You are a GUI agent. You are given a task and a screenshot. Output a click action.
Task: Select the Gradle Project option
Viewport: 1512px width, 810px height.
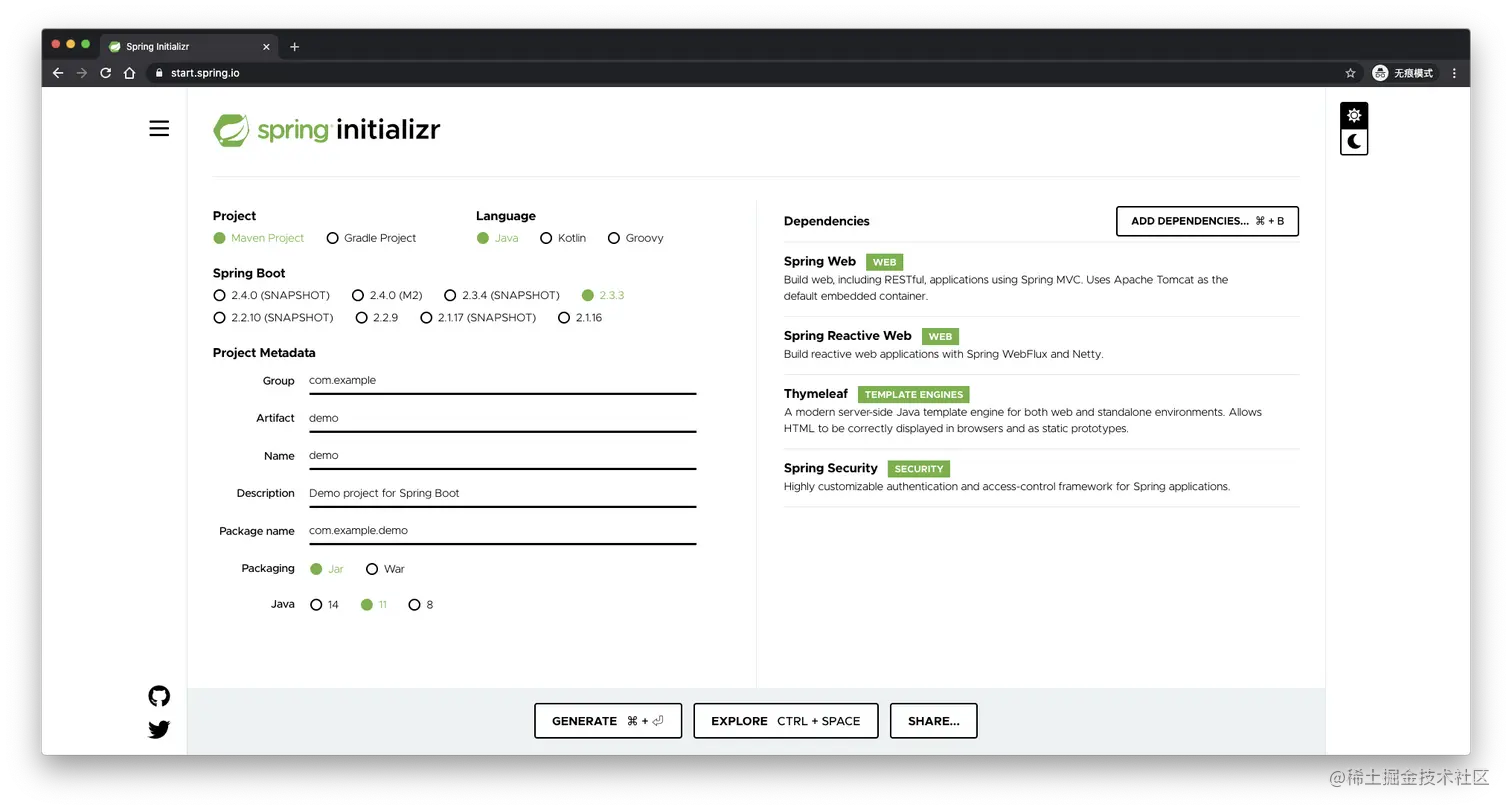coord(371,238)
